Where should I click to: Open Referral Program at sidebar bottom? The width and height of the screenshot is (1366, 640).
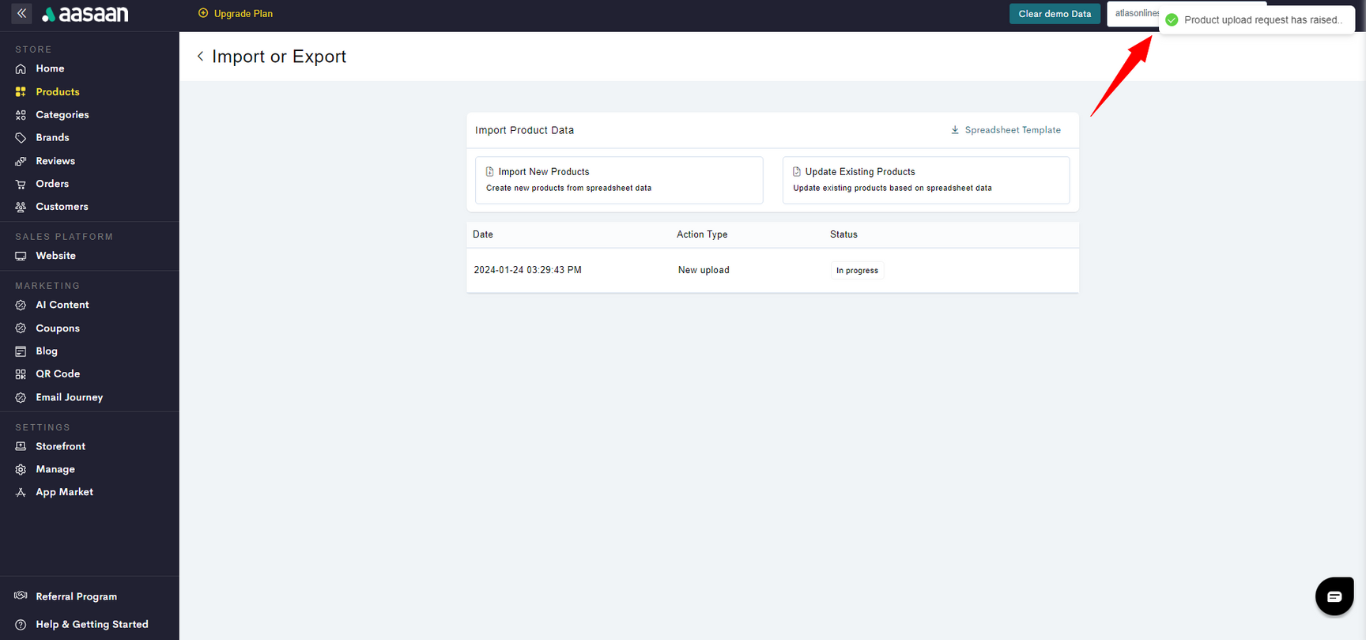point(76,597)
